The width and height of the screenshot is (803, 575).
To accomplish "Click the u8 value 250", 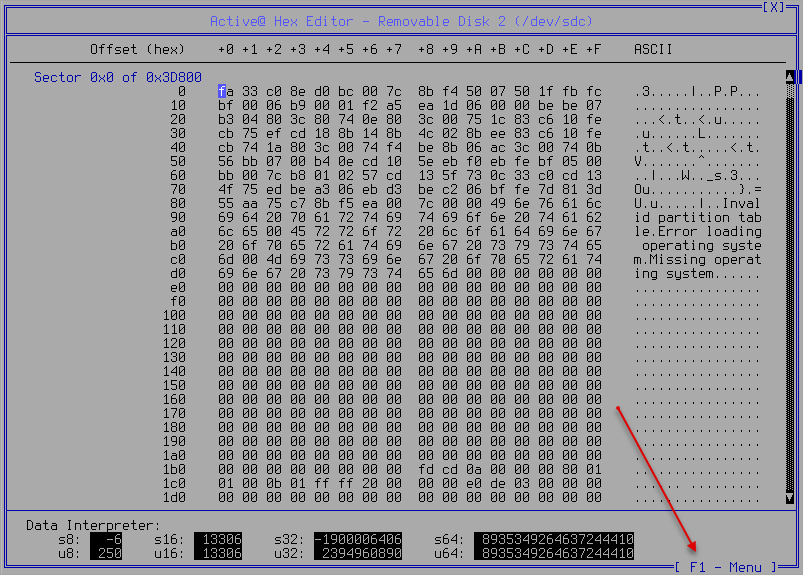I will (105, 553).
